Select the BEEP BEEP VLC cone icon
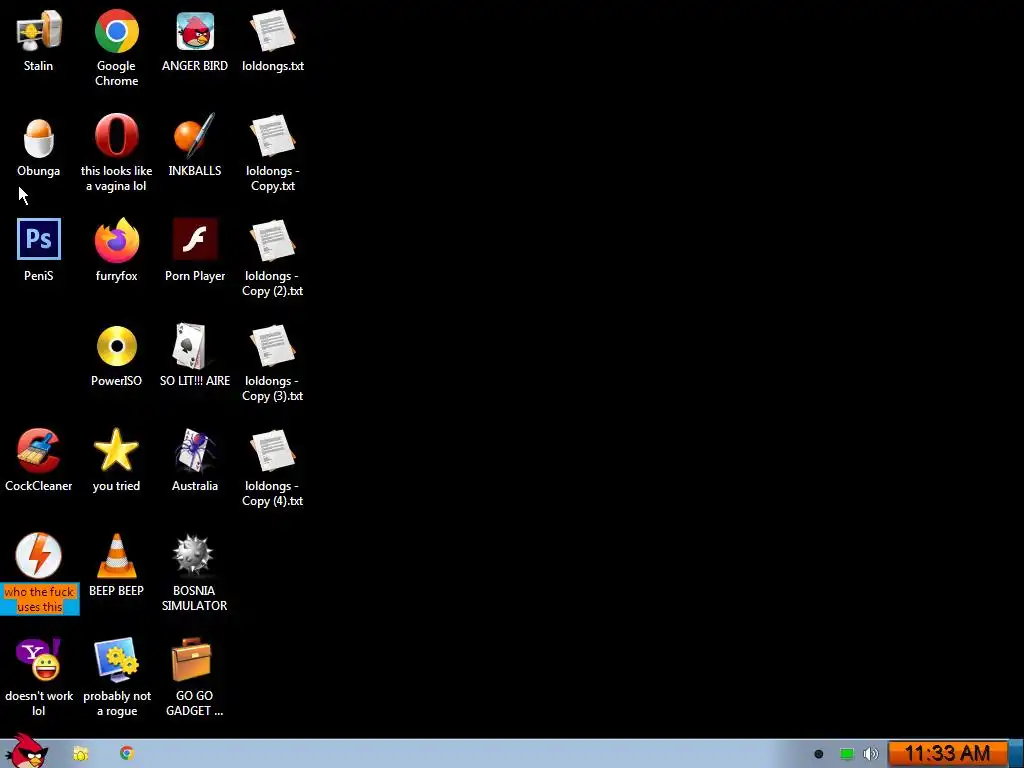The width and height of the screenshot is (1024, 768). [116, 556]
